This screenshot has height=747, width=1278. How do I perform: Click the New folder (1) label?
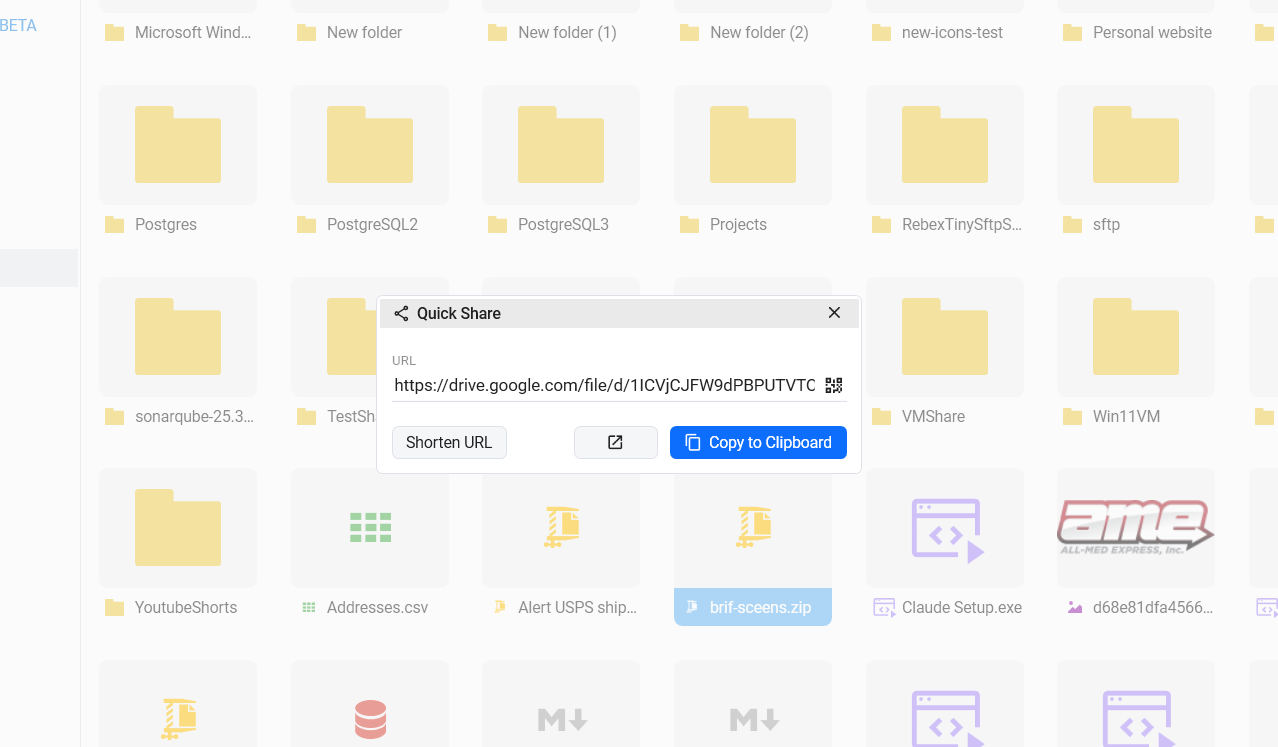567,32
